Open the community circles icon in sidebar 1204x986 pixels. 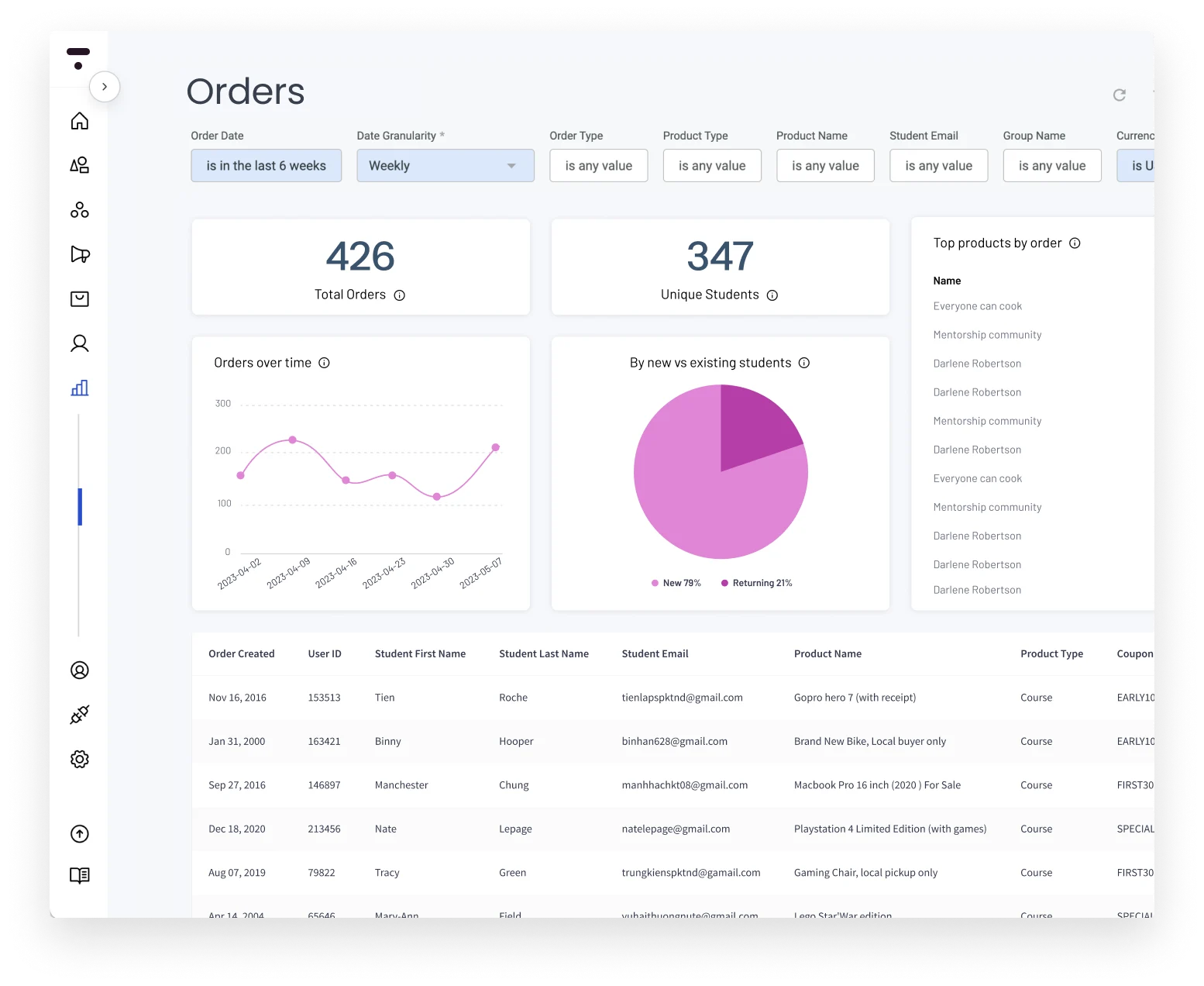pos(80,210)
